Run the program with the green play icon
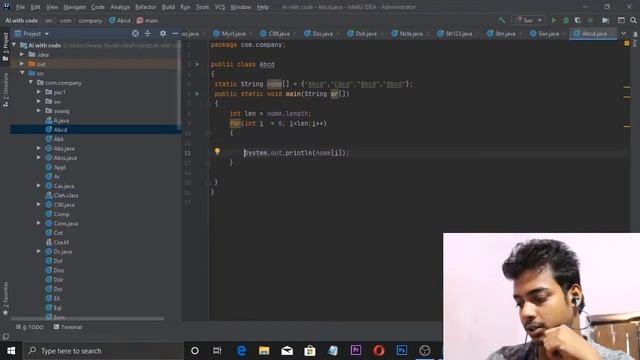 pos(553,20)
